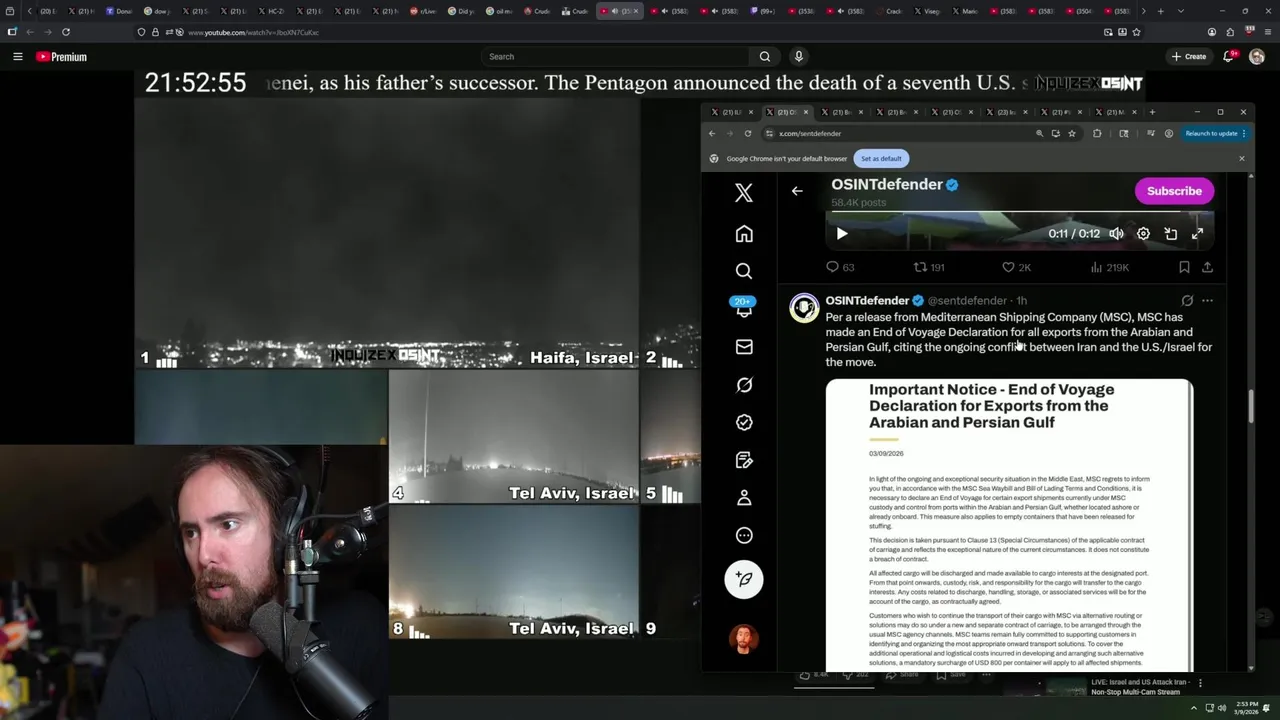Close the active inner Chrome tab
The width and height of the screenshot is (1280, 720).
tap(806, 112)
